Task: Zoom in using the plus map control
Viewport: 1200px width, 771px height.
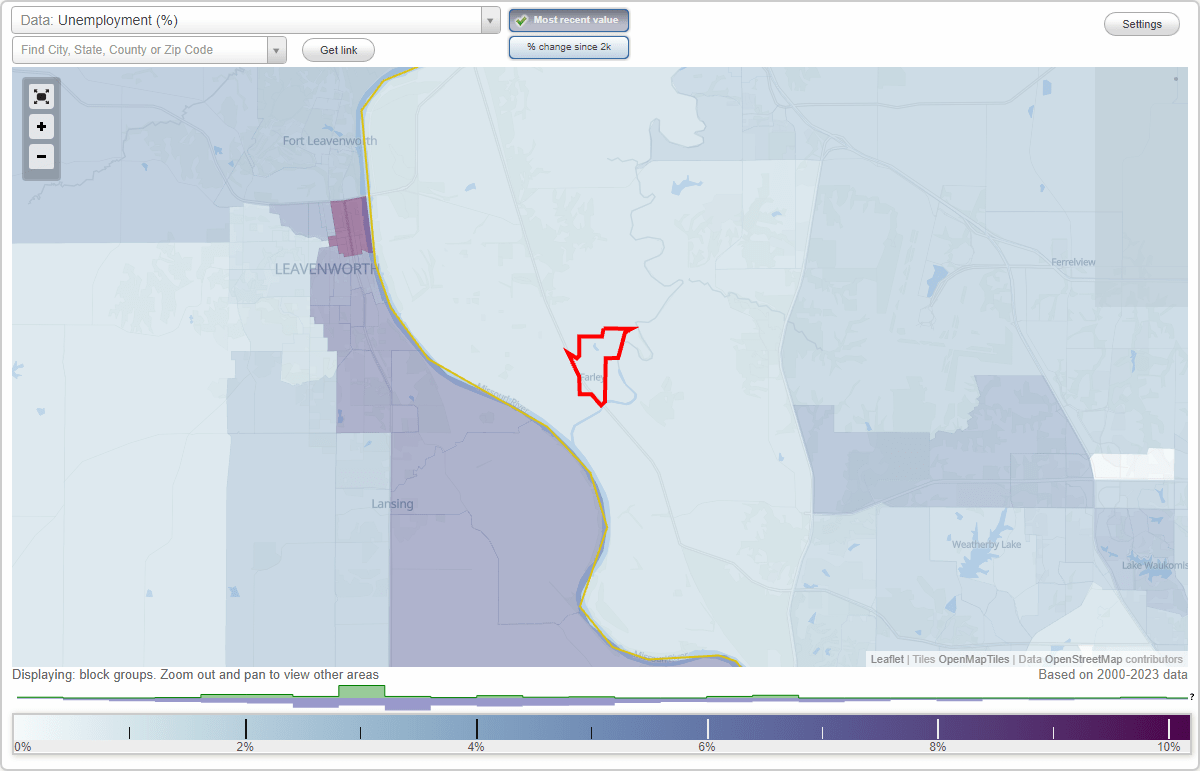Action: tap(41, 127)
